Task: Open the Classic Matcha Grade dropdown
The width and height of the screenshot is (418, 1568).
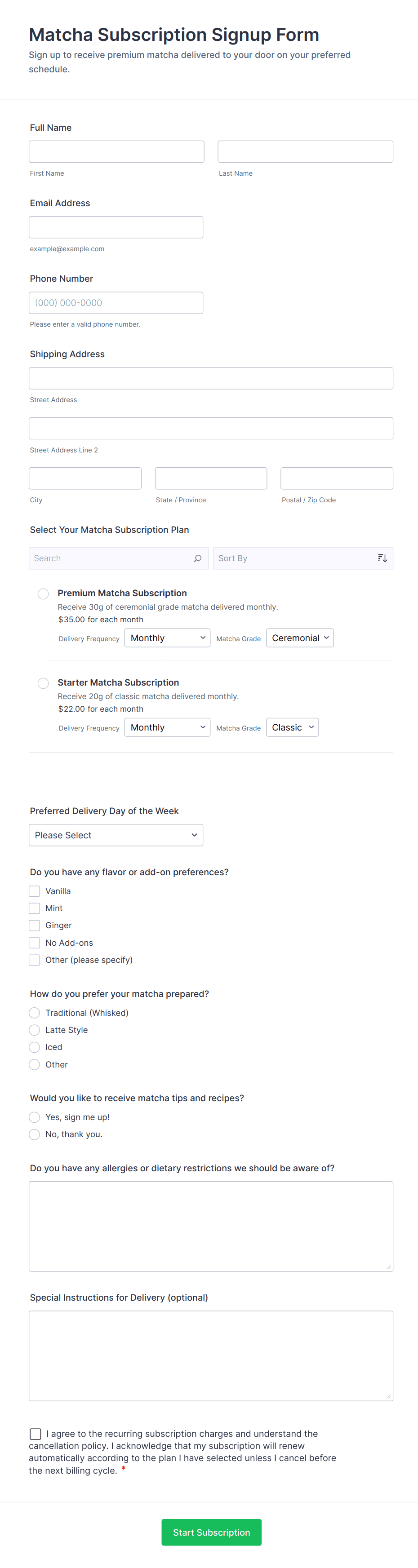Action: tap(293, 727)
